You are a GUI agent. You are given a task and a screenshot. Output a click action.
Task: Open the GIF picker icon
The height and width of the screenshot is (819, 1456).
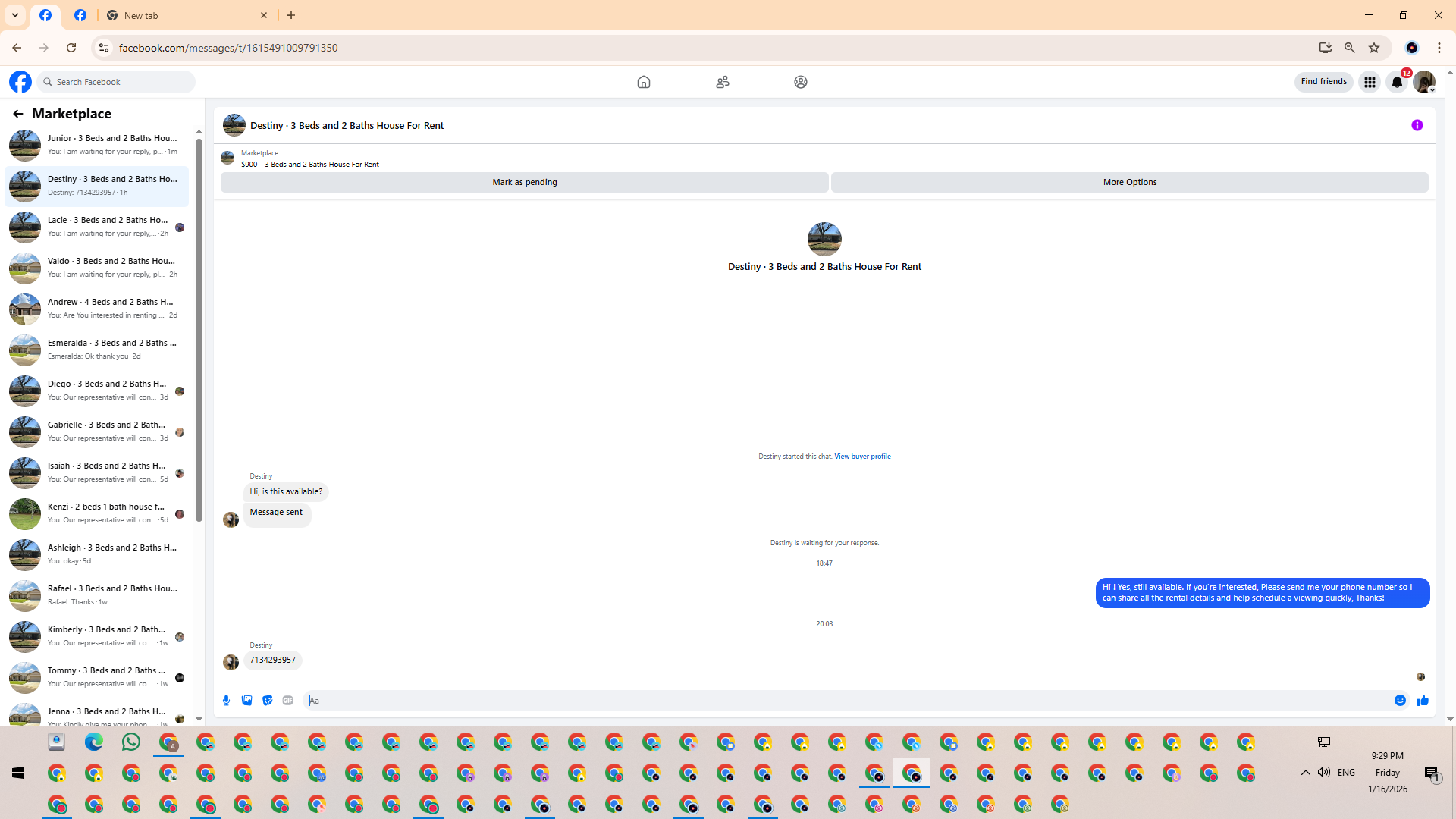coord(287,701)
